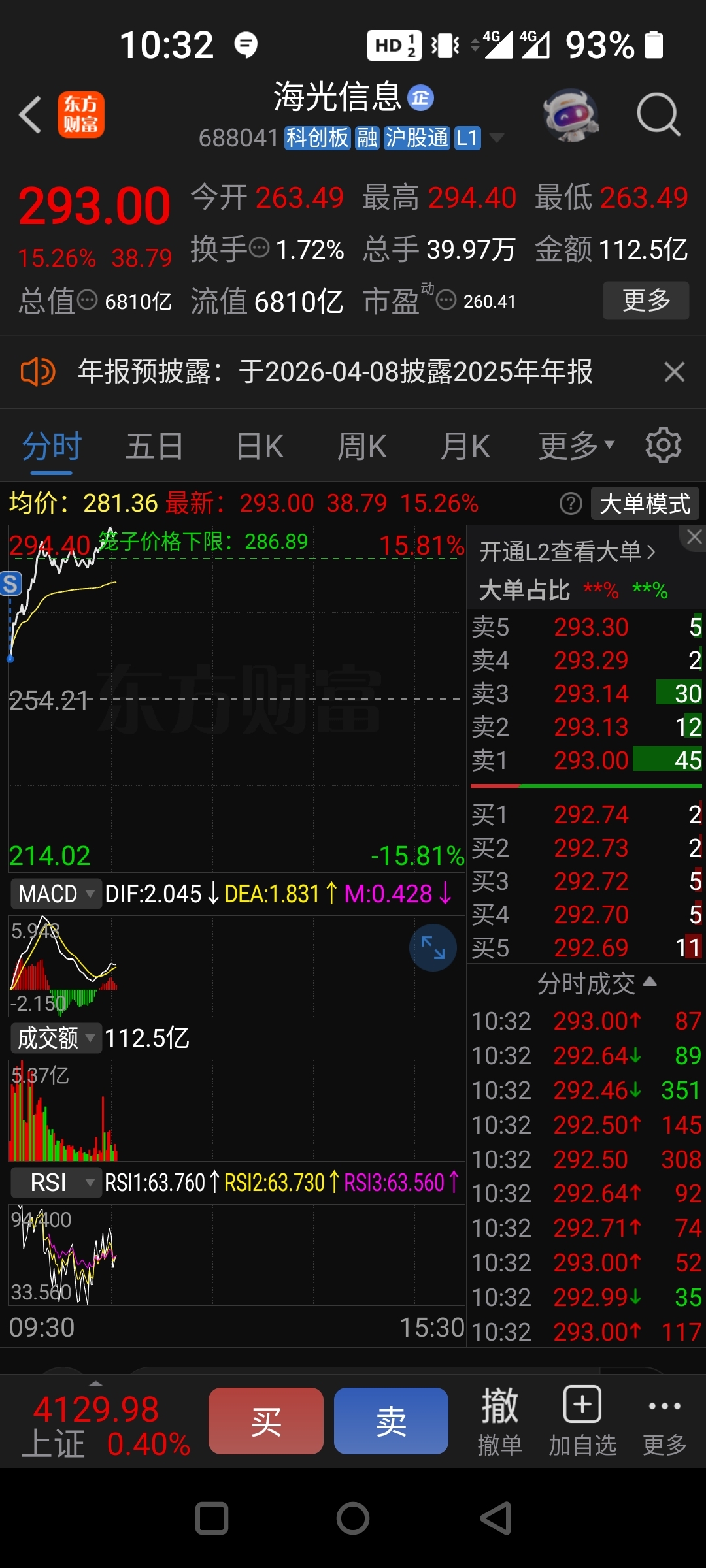This screenshot has height=1568, width=706.
Task: Close the L2 大单 panel
Action: pyautogui.click(x=694, y=538)
